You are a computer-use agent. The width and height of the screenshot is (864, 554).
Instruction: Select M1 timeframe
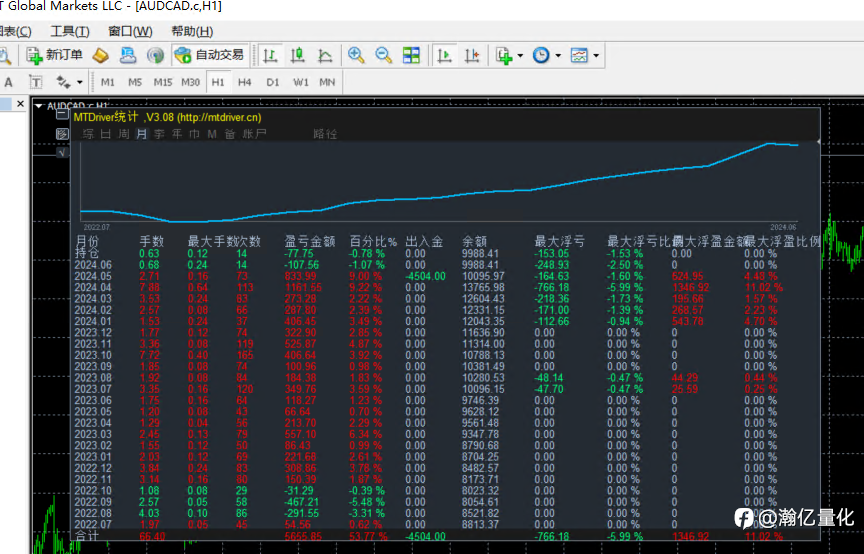tap(107, 82)
